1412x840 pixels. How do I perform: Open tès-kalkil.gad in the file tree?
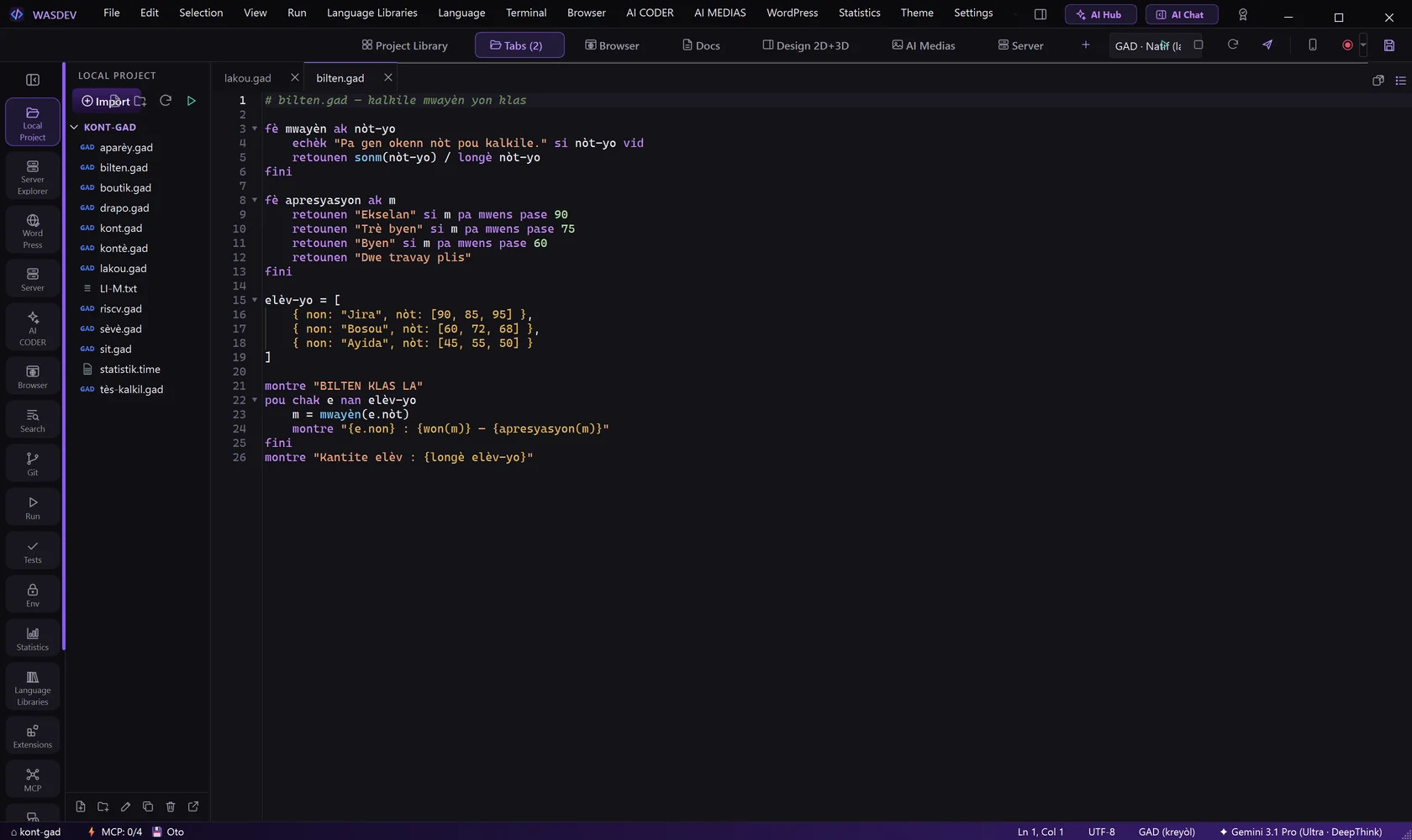pos(131,390)
